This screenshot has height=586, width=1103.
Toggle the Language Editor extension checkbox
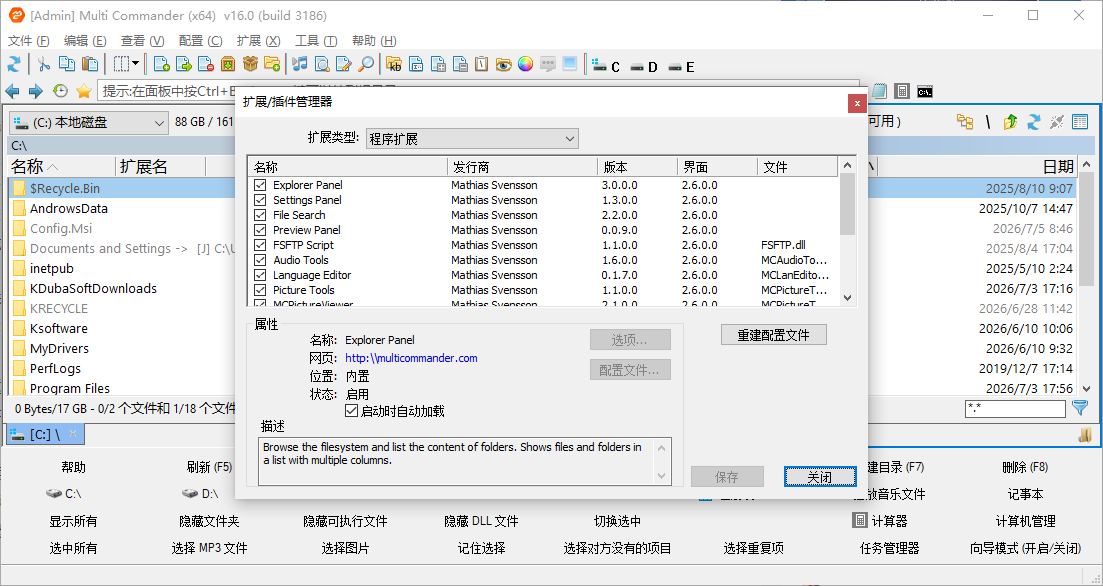coord(260,275)
